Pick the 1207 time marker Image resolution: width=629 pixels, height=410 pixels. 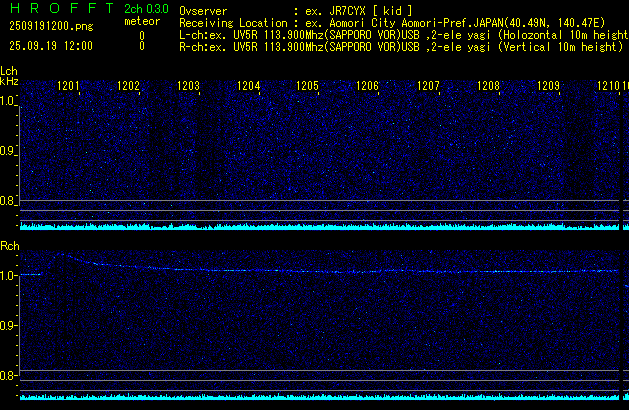pos(428,87)
